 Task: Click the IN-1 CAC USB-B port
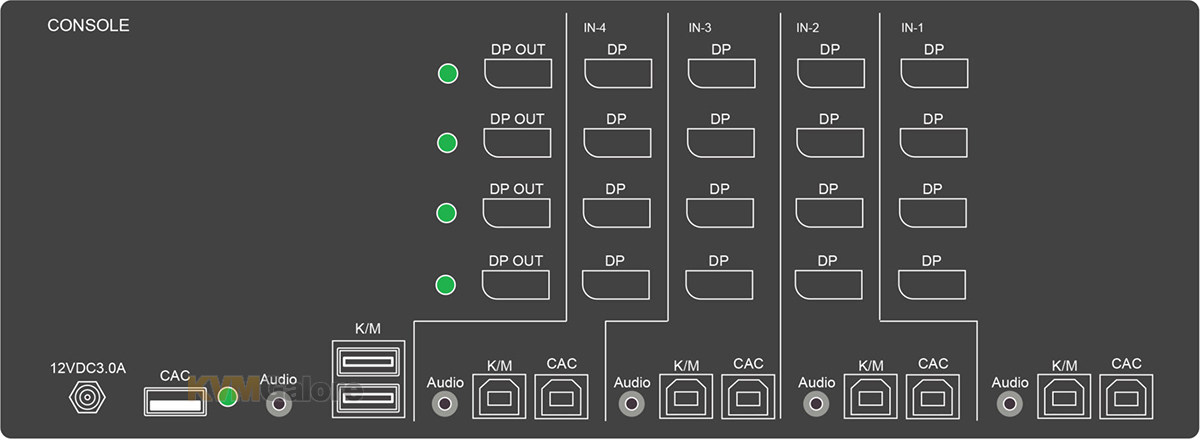pos(1126,396)
